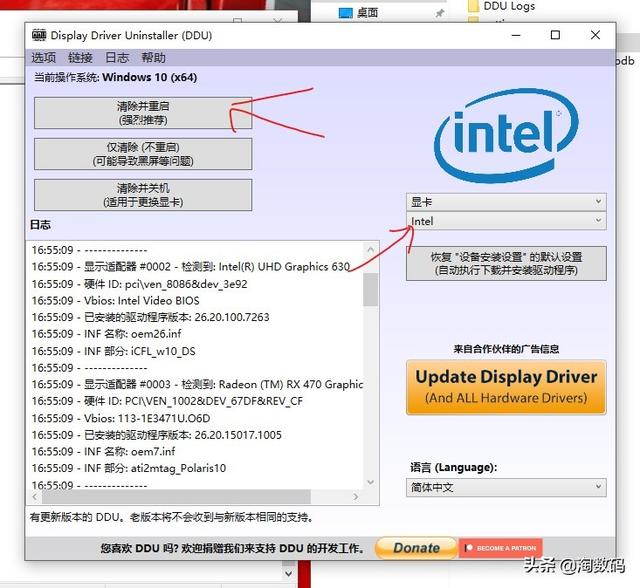
Task: Select log line Intel(R) UHD Graphics 630
Action: tap(191, 266)
